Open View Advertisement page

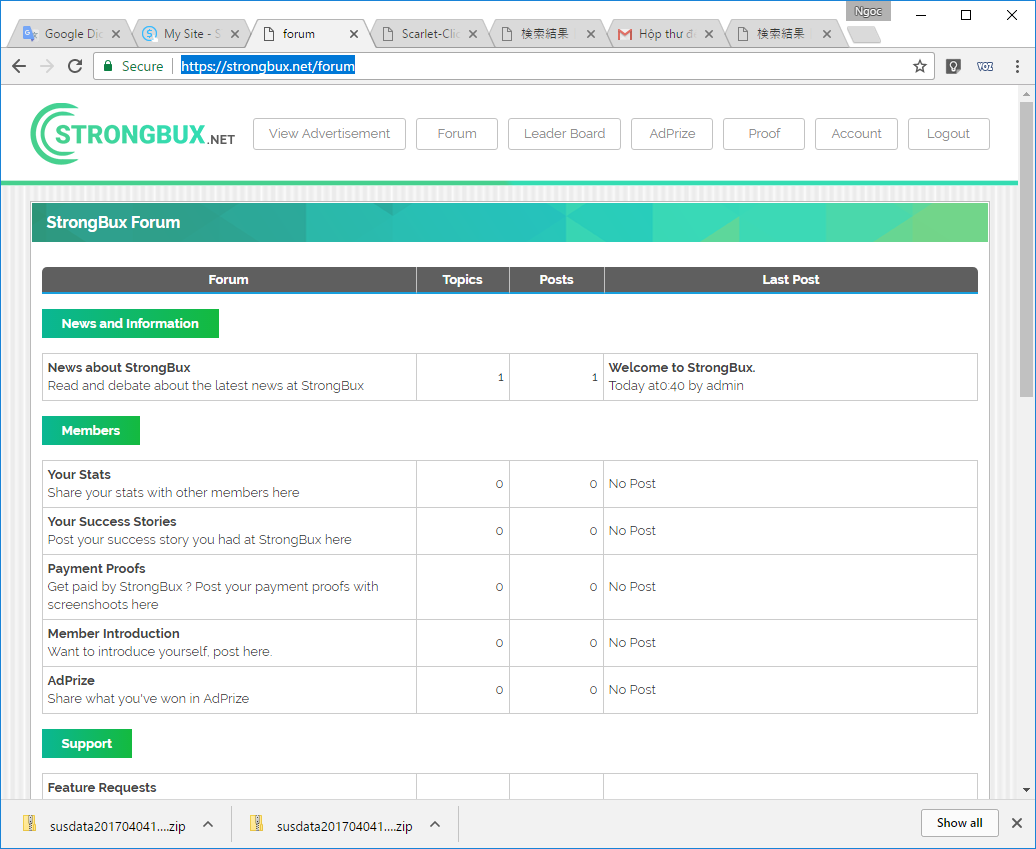click(x=329, y=133)
